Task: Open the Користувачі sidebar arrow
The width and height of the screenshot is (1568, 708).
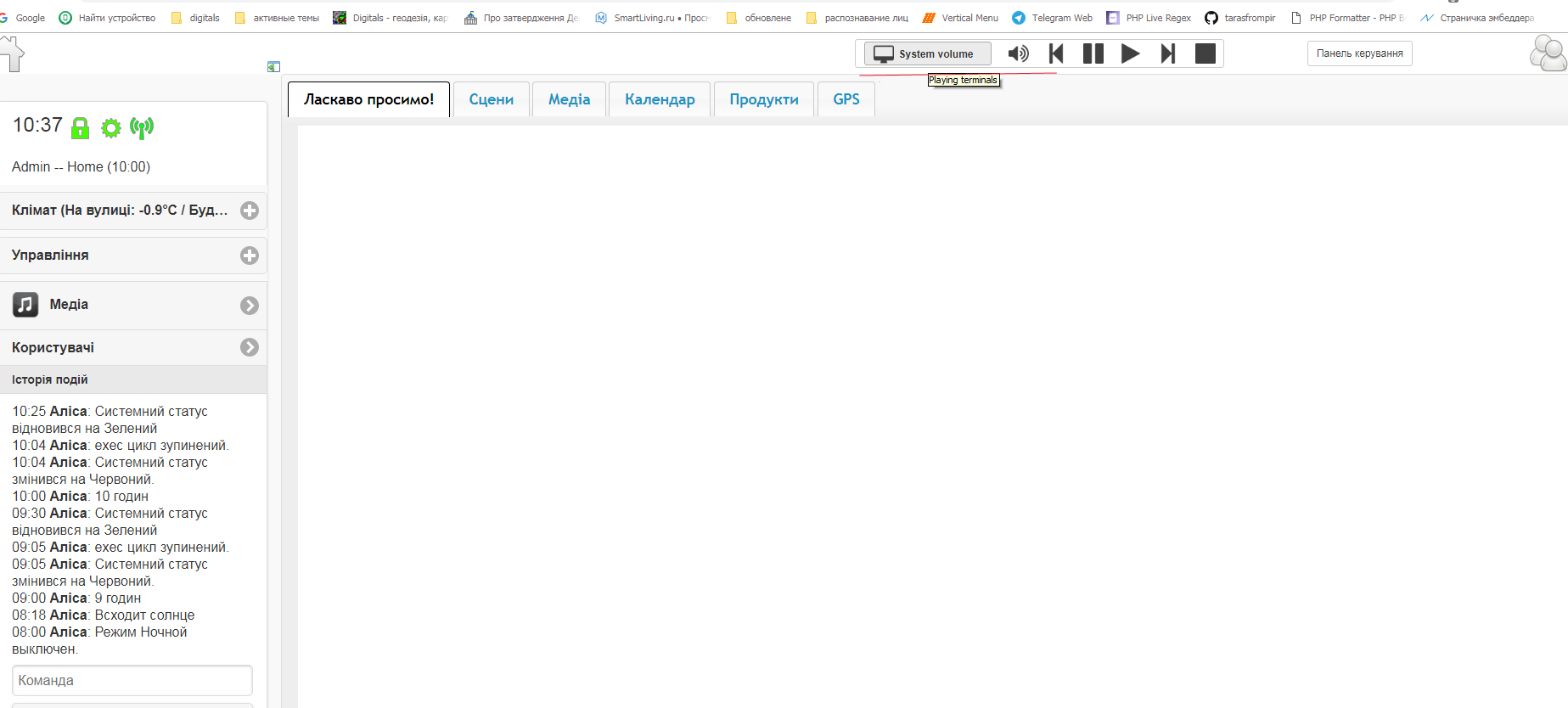Action: pos(250,347)
